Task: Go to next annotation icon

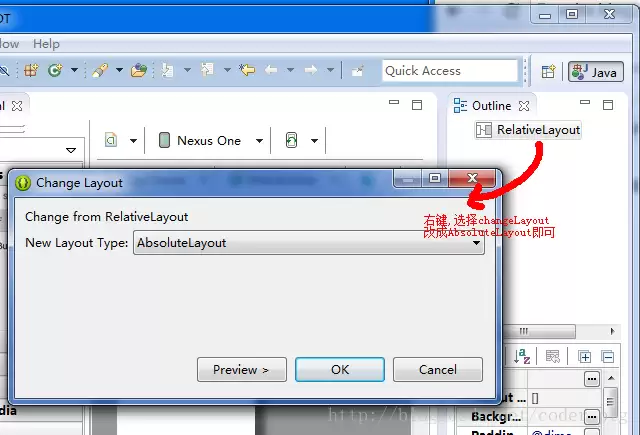Action: 167,71
